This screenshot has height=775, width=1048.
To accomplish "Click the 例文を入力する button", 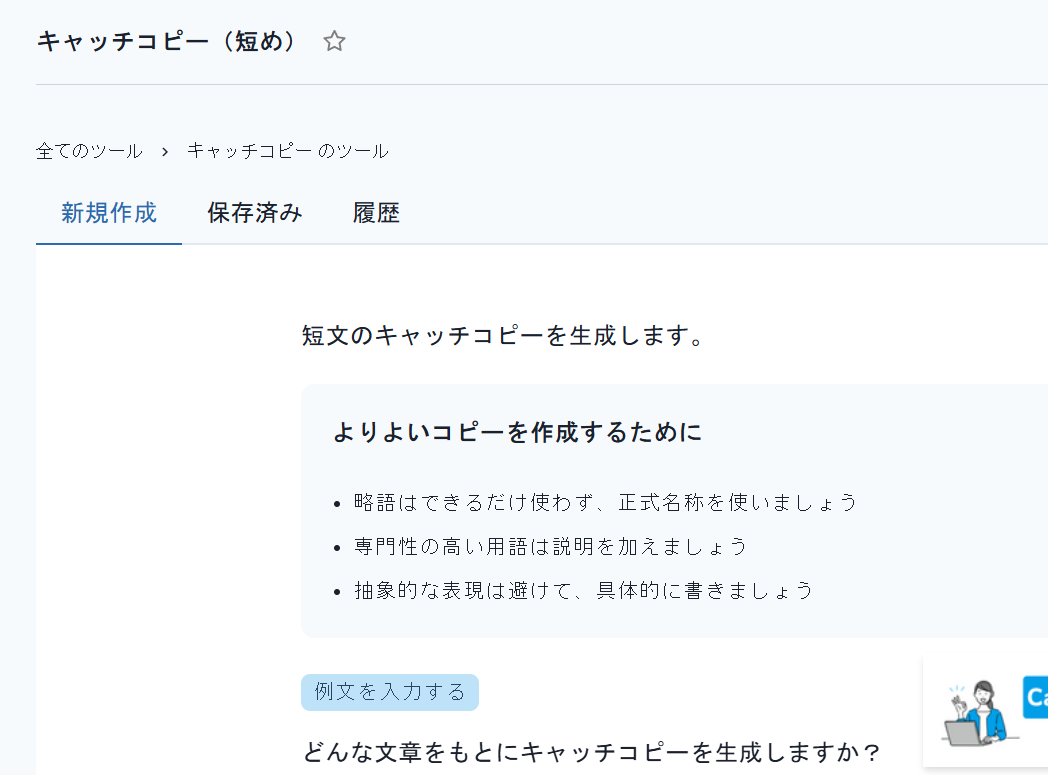I will tap(390, 692).
